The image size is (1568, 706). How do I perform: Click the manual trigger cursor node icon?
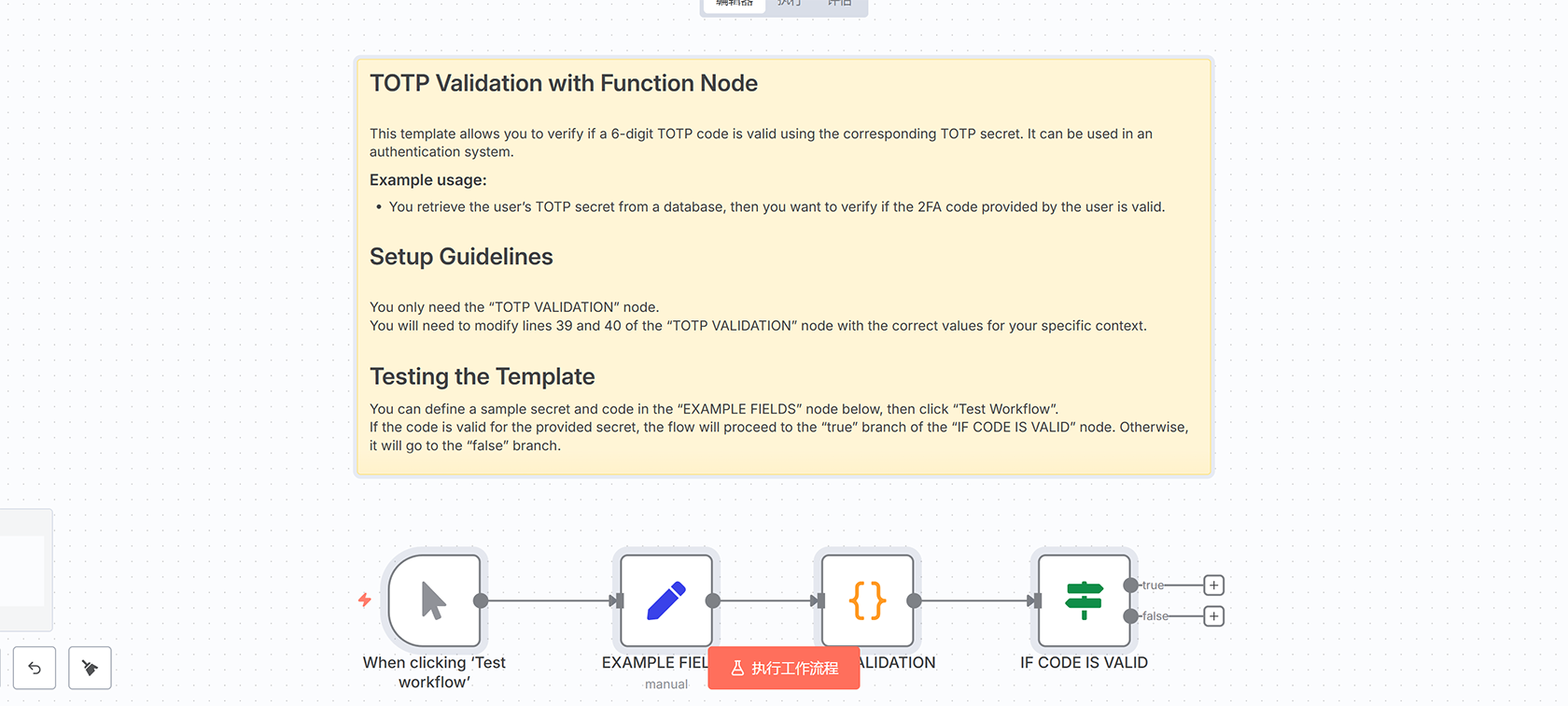[x=434, y=600]
